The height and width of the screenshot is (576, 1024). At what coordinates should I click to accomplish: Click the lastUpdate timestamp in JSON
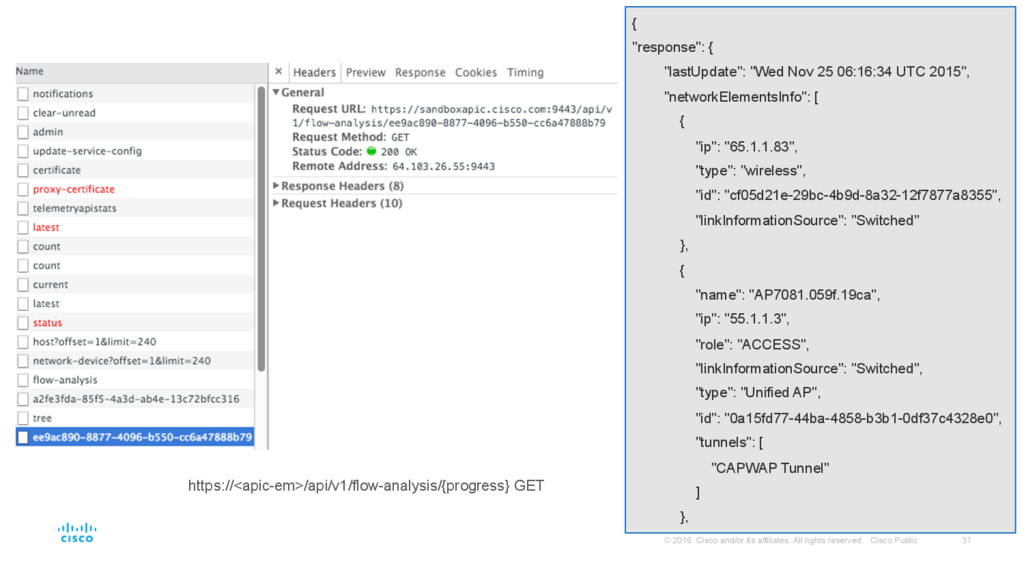[x=859, y=72]
